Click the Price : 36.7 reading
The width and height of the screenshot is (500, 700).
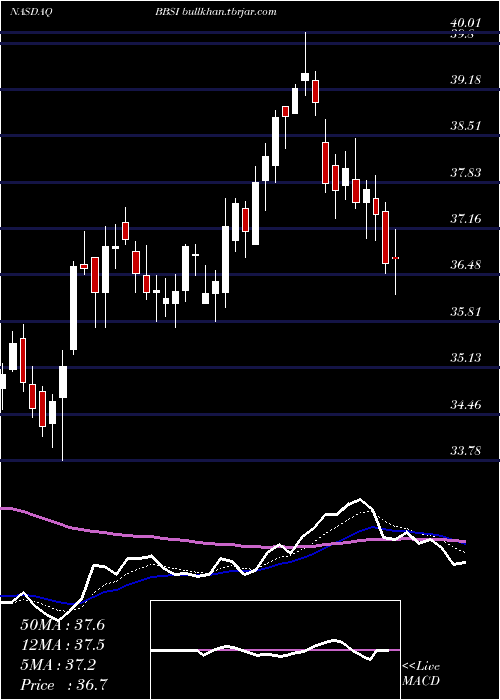[x=63, y=685]
